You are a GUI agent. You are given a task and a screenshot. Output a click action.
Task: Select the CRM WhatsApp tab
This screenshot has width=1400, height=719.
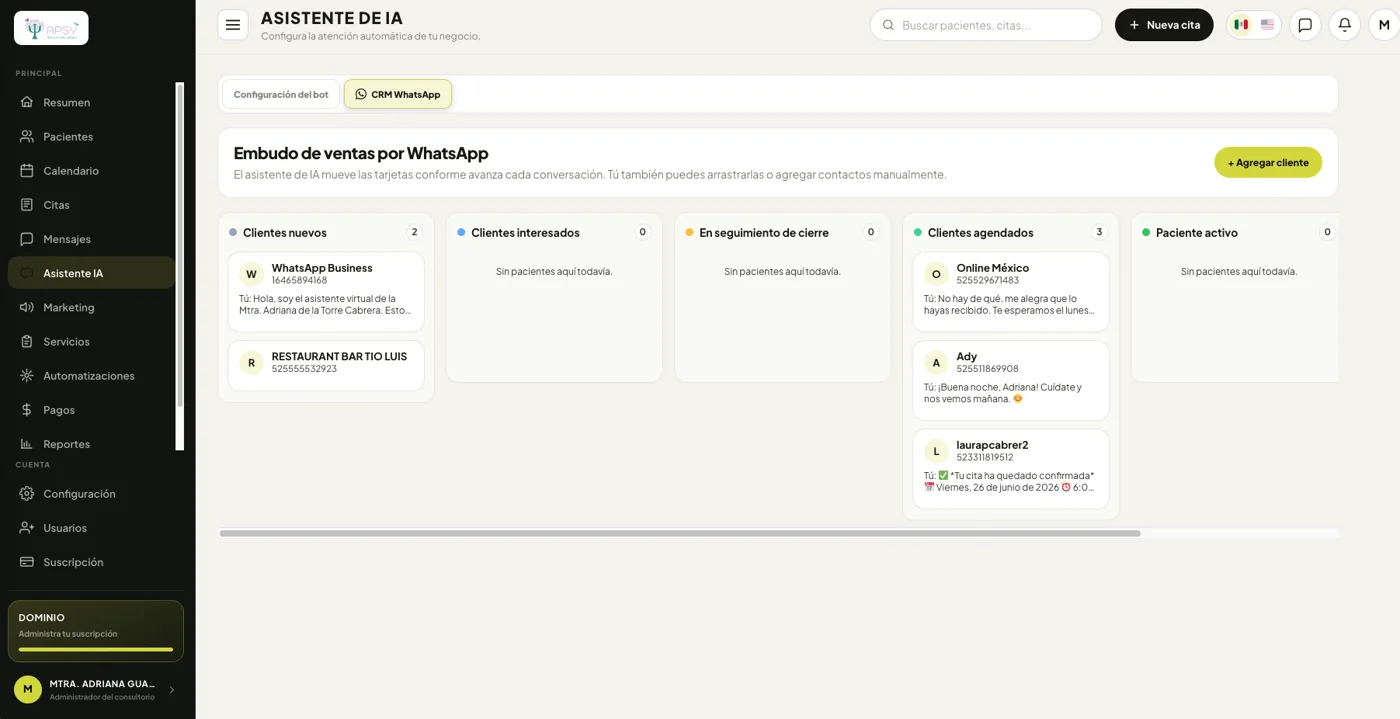tap(398, 94)
